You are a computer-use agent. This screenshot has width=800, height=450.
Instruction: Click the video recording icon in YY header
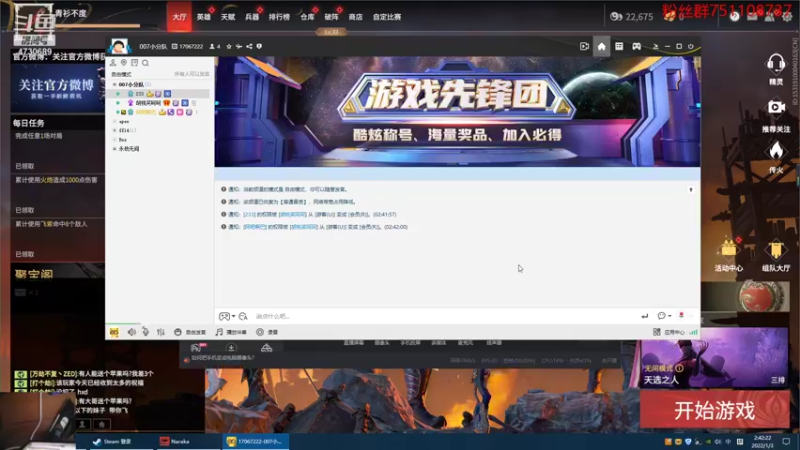584,46
